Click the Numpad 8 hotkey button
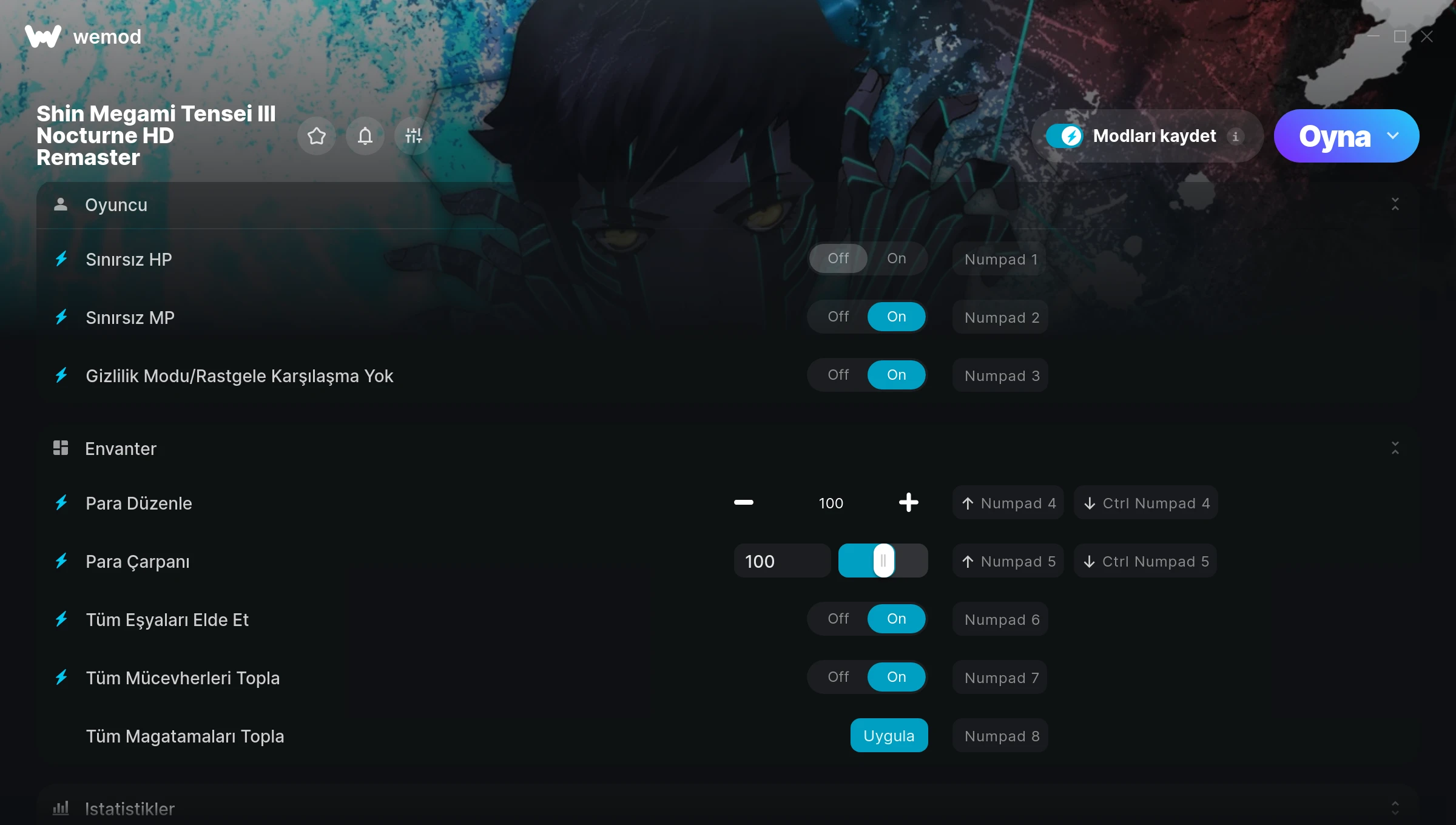 tap(1000, 736)
